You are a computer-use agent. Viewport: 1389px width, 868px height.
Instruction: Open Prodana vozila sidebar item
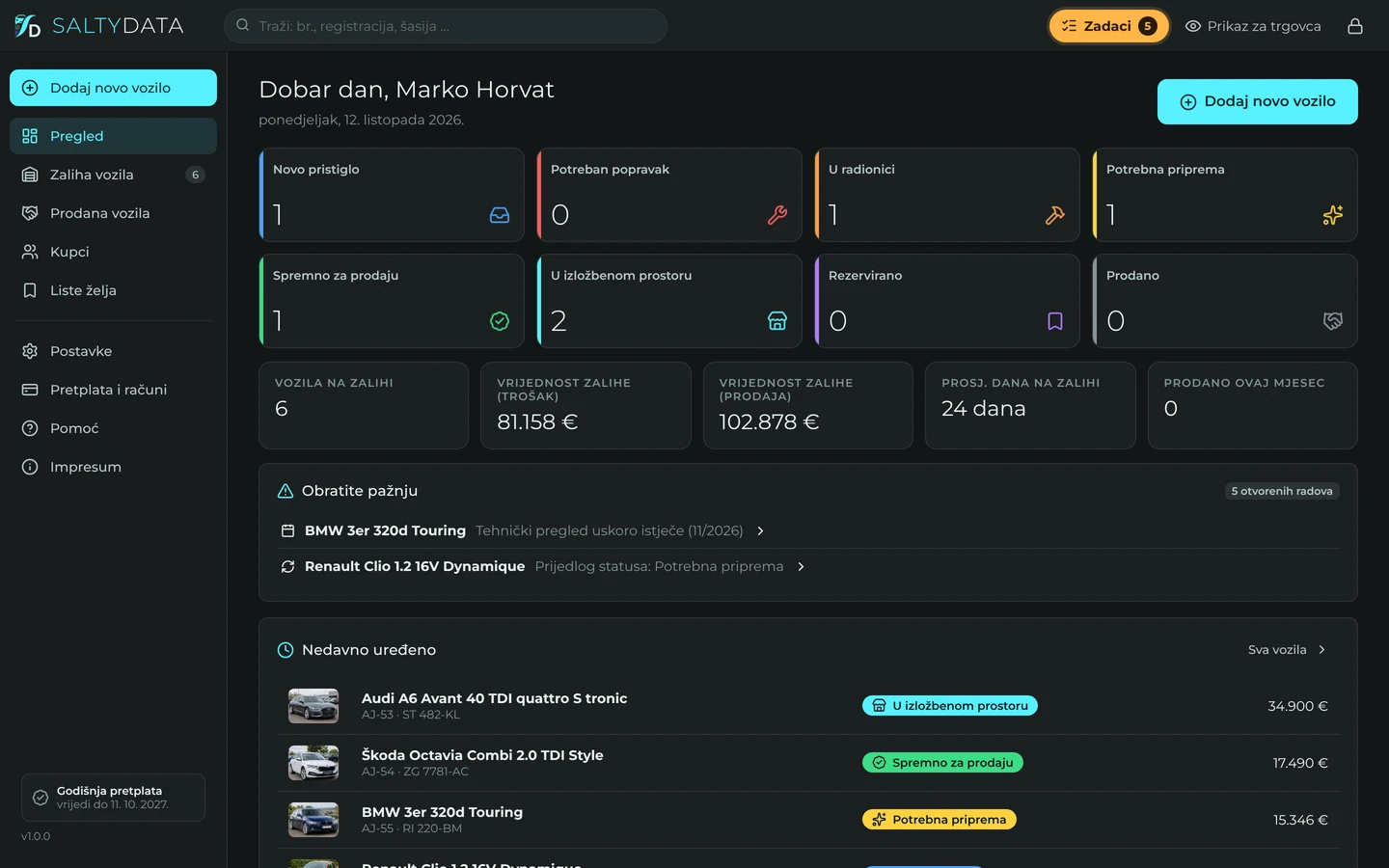coord(113,213)
